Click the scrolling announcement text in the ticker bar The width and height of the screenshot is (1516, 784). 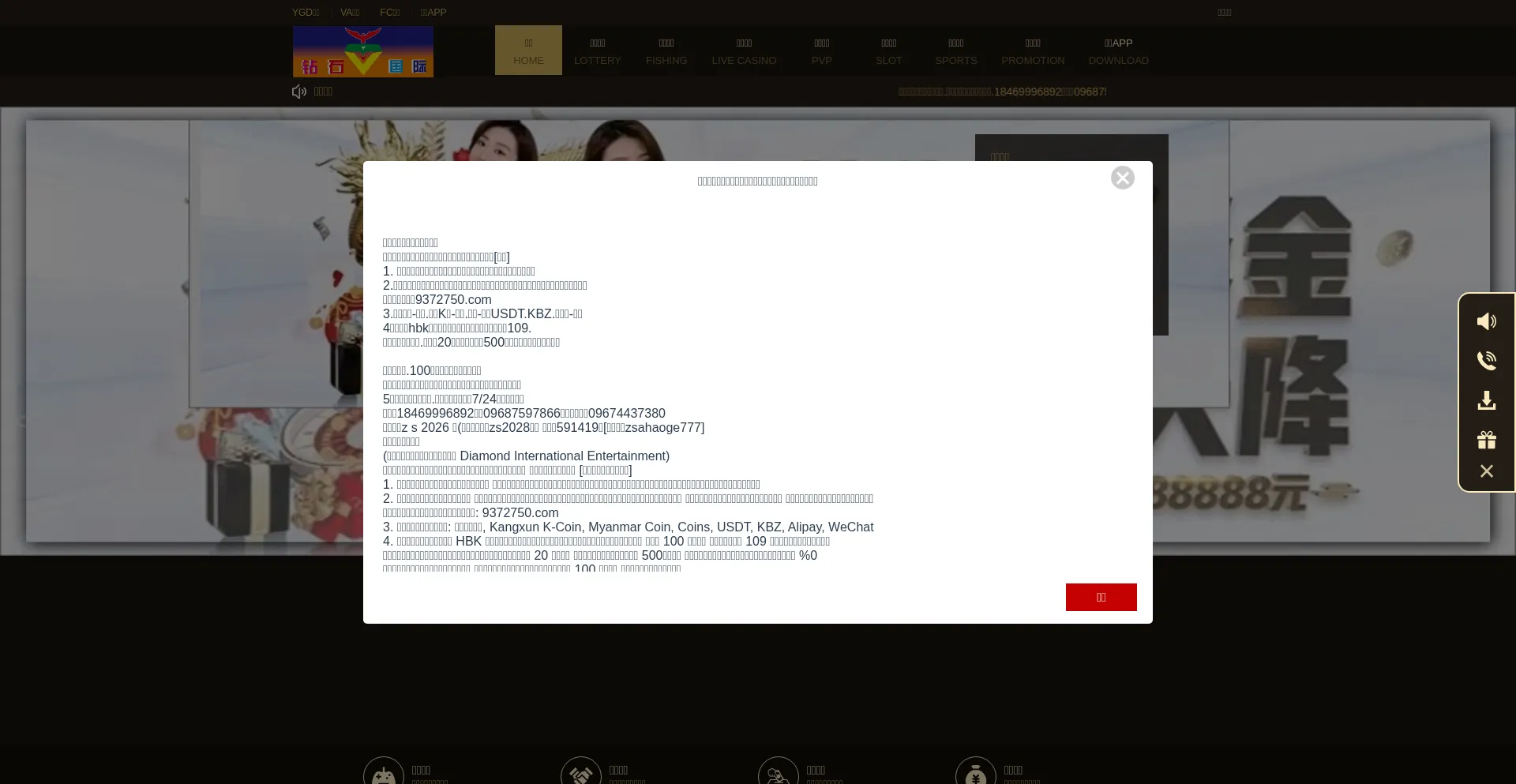click(1002, 92)
